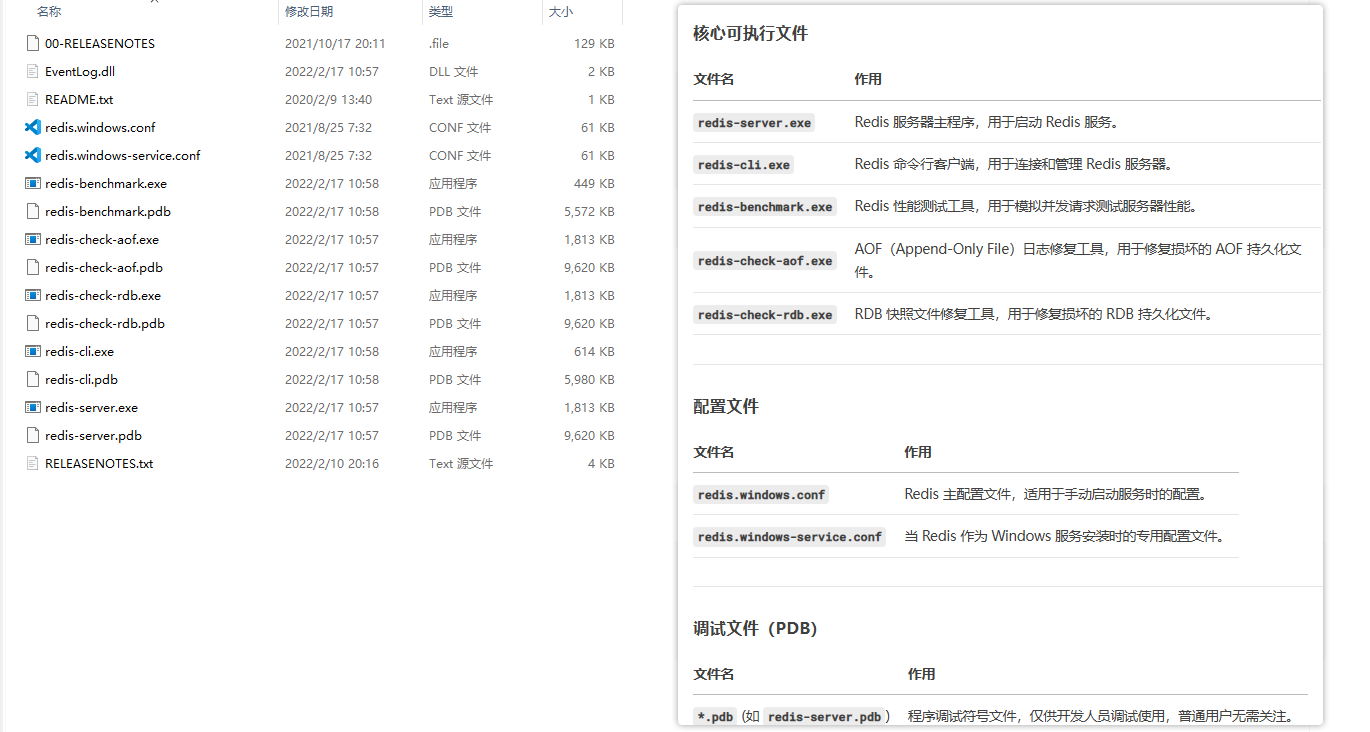Click the 核心可执行文件 heading

tap(751, 33)
